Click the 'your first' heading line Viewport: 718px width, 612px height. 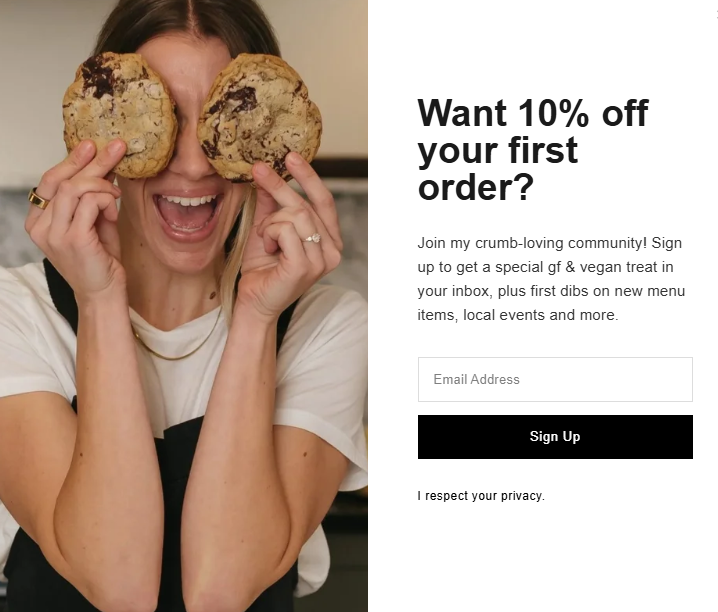[x=498, y=150]
